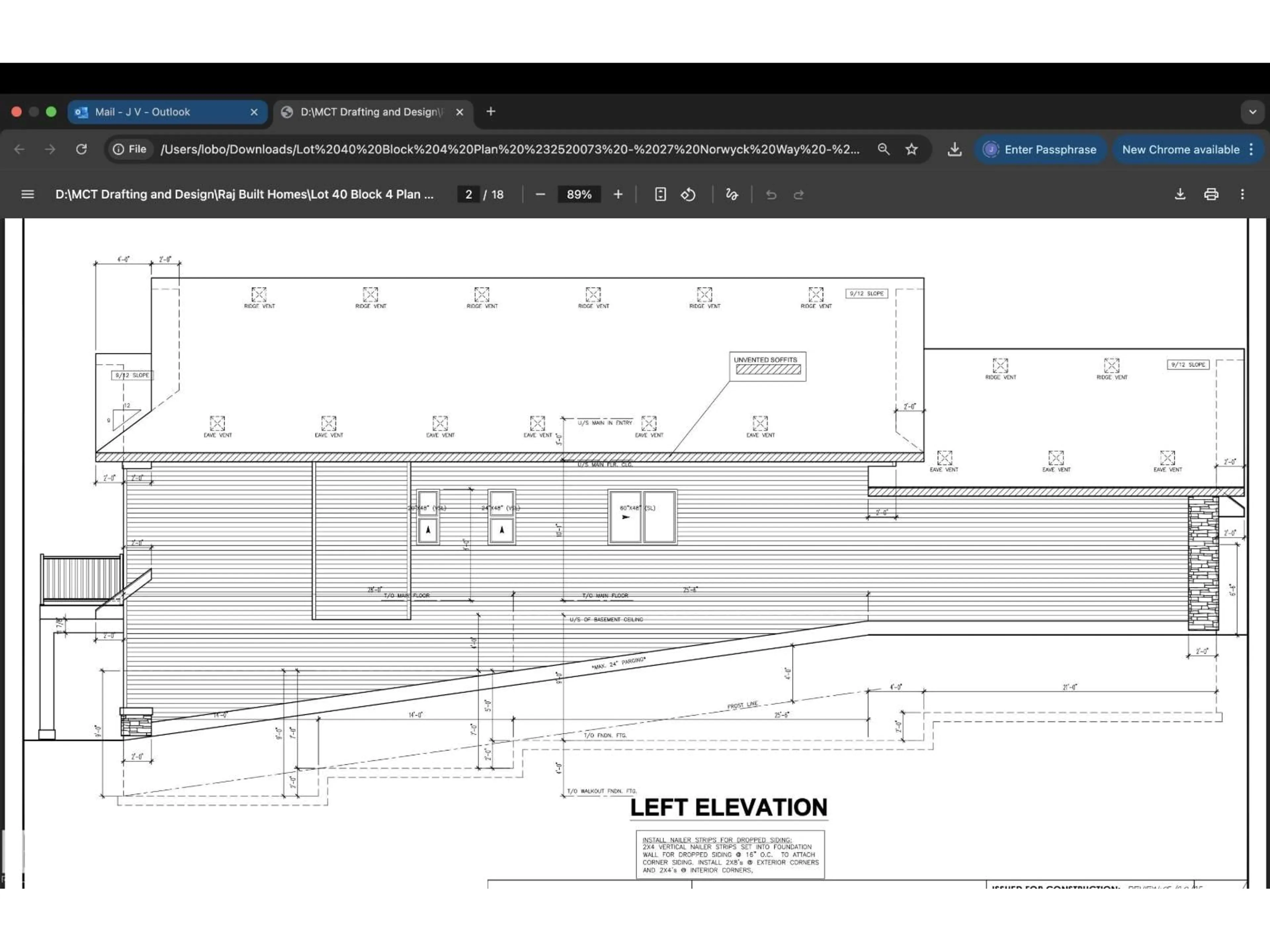Screen dimensions: 1270x952
Task: Select the draw annotation tool
Action: click(x=732, y=194)
